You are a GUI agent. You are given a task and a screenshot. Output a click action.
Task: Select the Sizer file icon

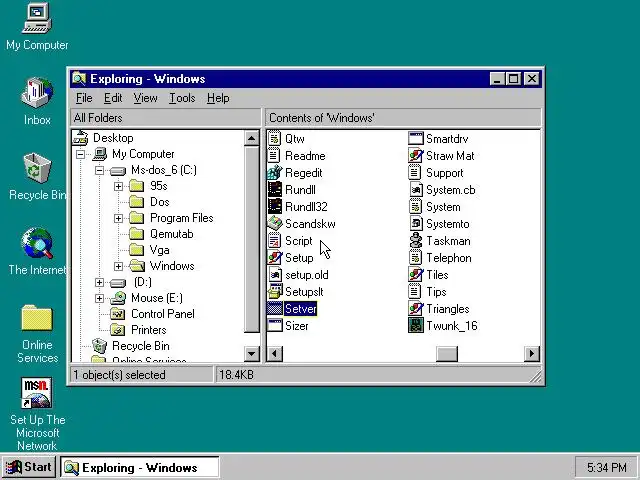coord(274,326)
